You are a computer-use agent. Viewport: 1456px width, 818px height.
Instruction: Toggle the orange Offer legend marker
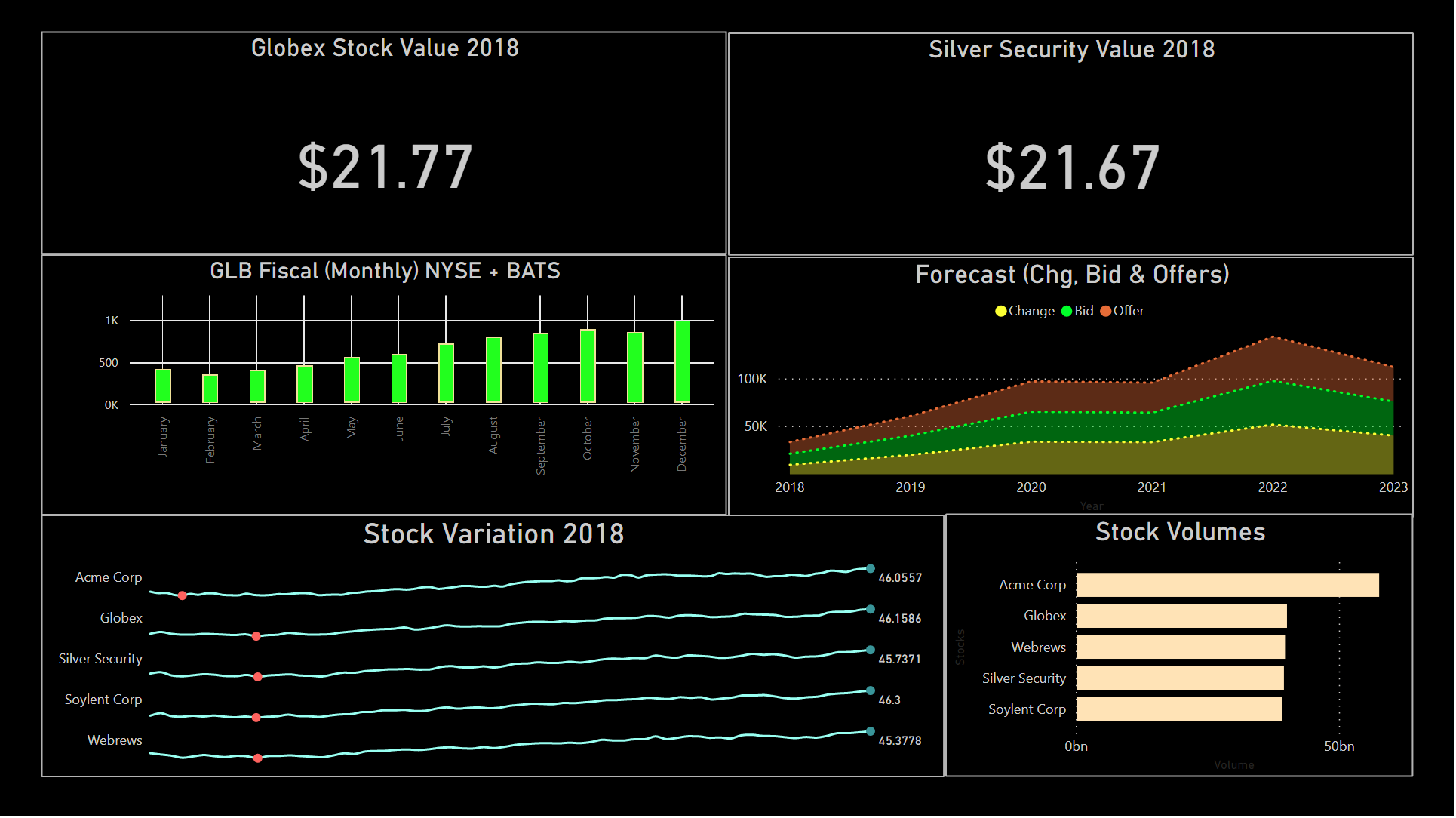pyautogui.click(x=1106, y=312)
